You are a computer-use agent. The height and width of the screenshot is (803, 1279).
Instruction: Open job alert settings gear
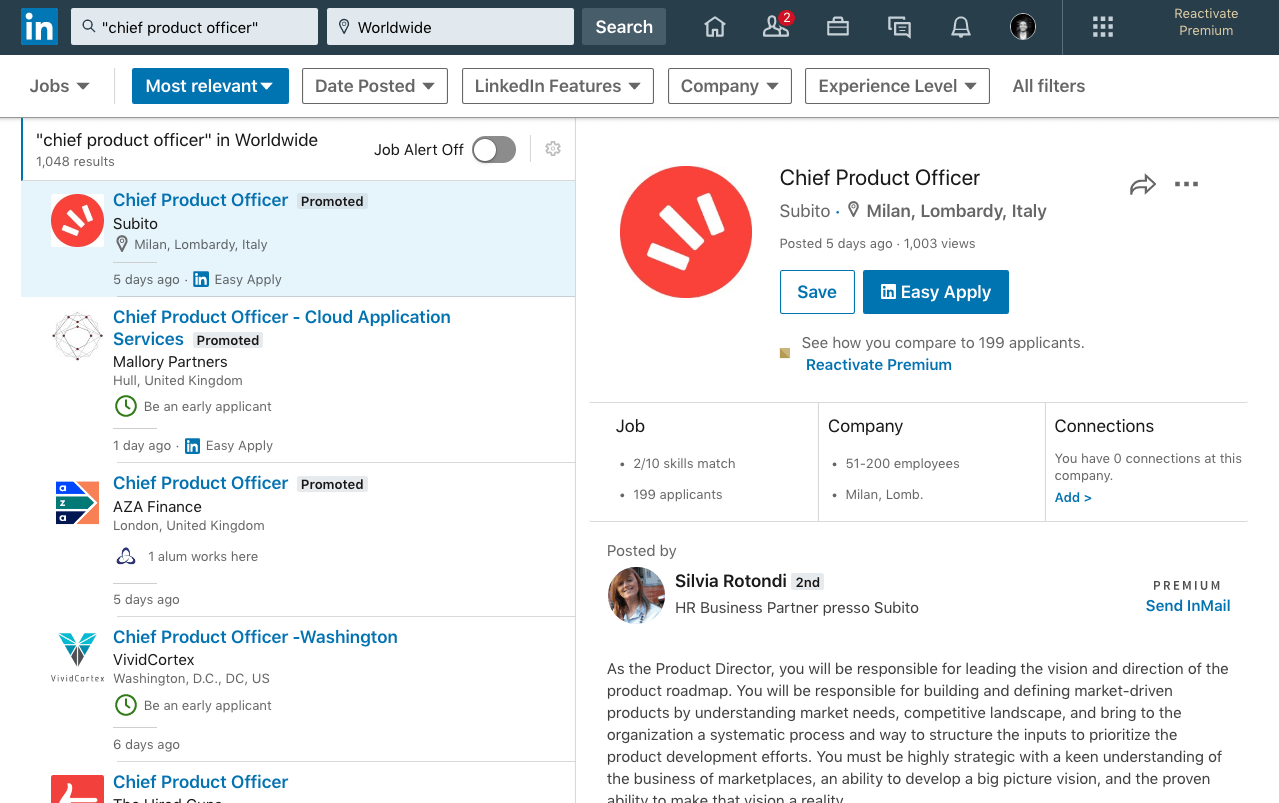553,149
